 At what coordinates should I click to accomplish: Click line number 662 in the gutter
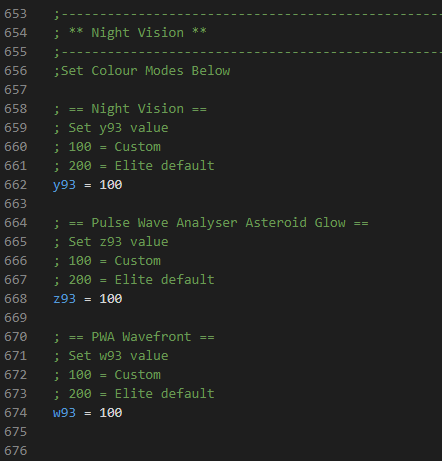coord(16,185)
